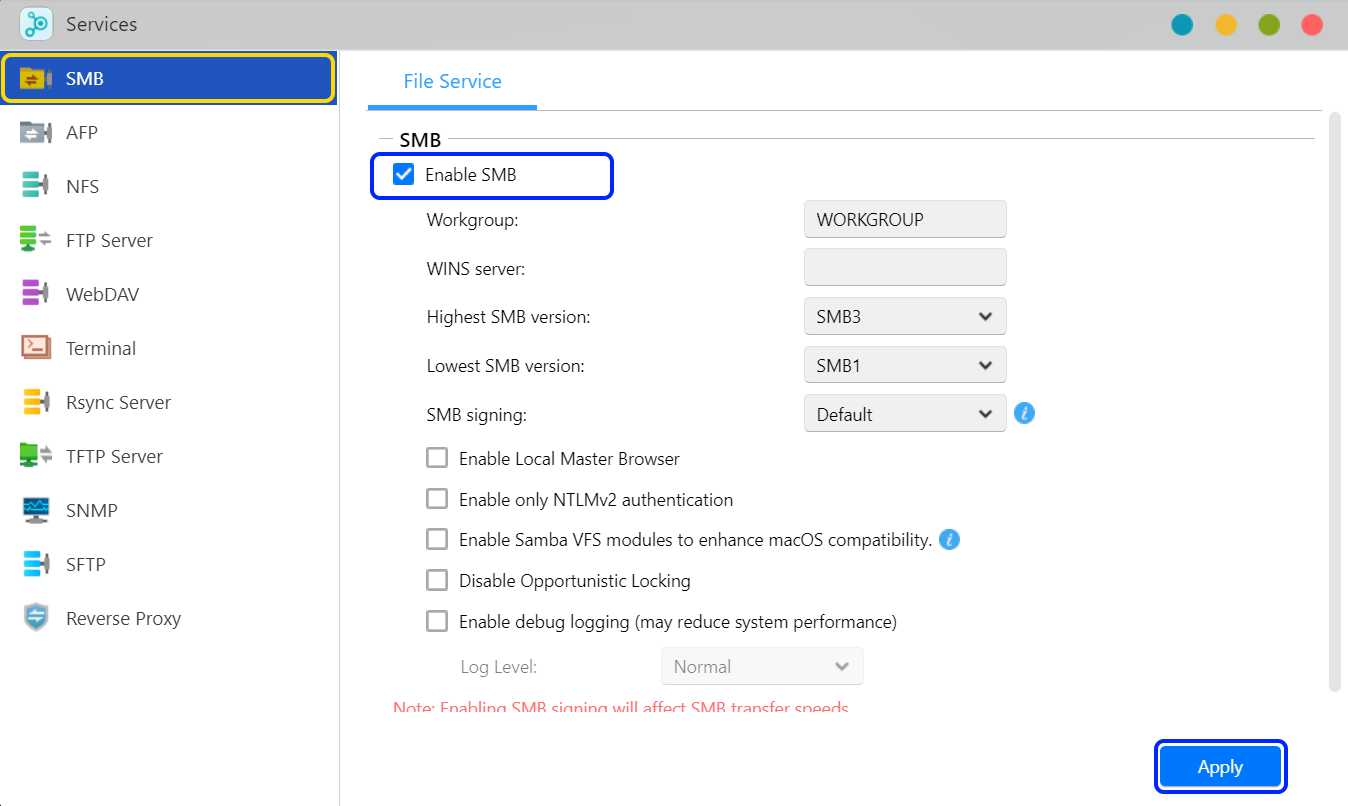The height and width of the screenshot is (806, 1348).
Task: Open Samba VFS modules info icon
Action: point(950,540)
